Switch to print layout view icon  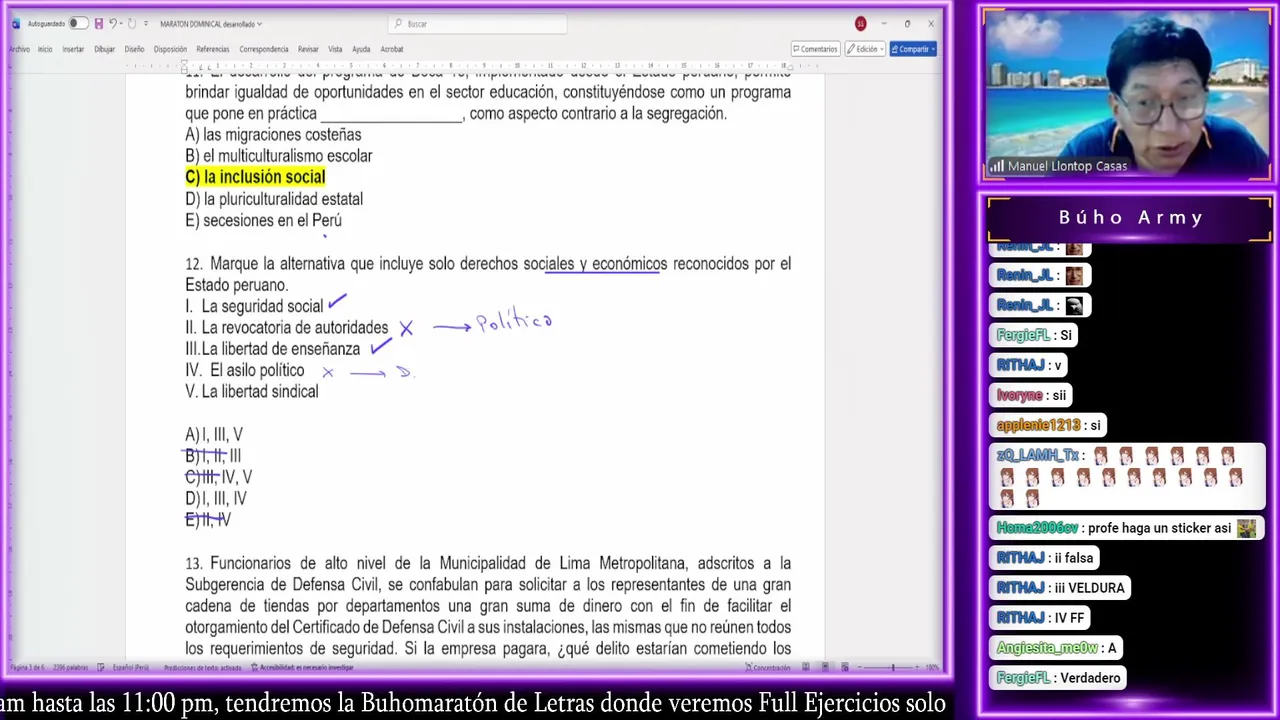coord(825,667)
